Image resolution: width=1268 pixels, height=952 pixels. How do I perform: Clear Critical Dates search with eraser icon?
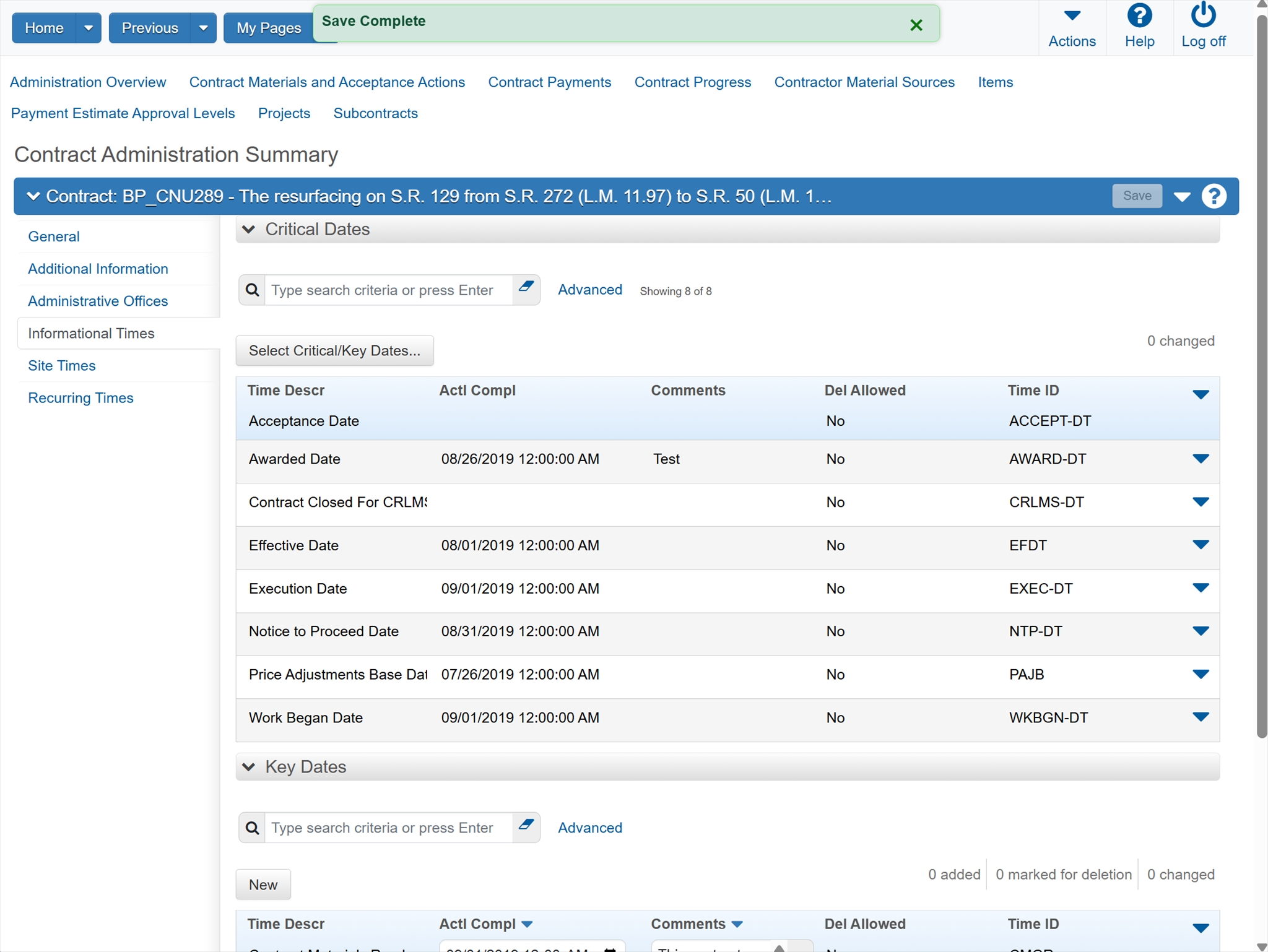tap(526, 288)
